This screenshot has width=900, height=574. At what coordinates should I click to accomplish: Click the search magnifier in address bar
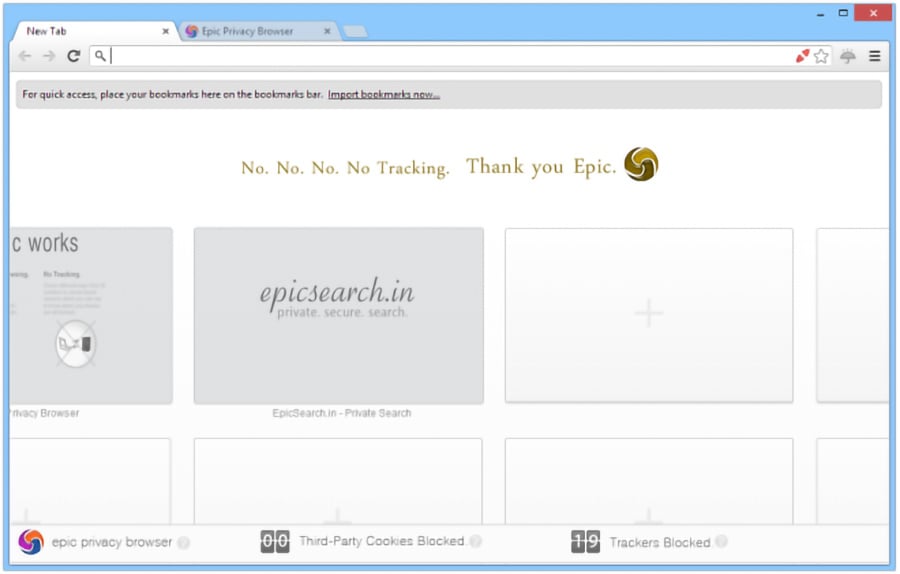pyautogui.click(x=100, y=56)
